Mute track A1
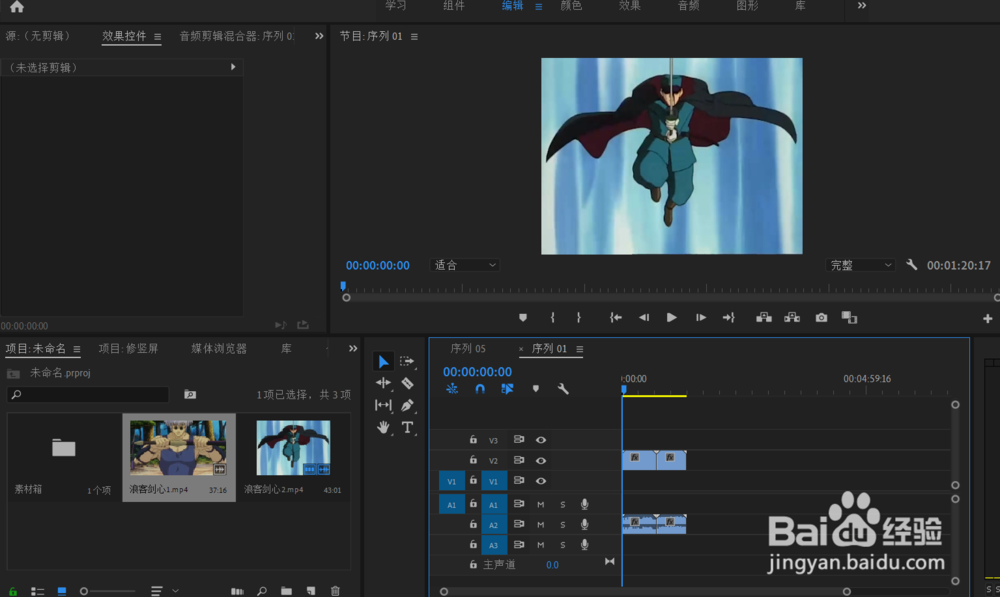 (540, 505)
